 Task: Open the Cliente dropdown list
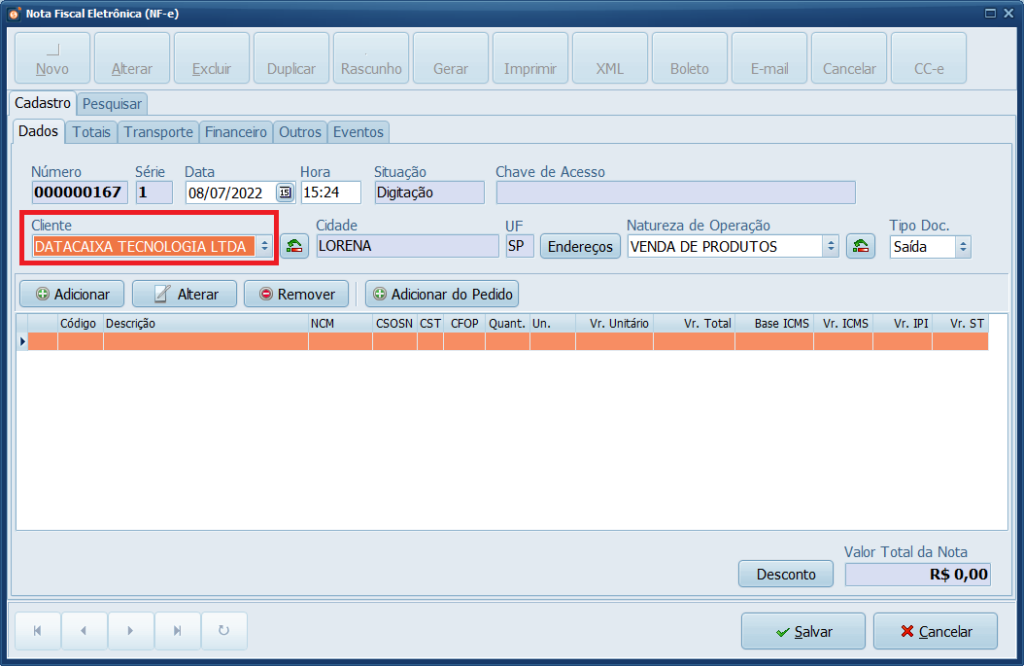(x=265, y=246)
